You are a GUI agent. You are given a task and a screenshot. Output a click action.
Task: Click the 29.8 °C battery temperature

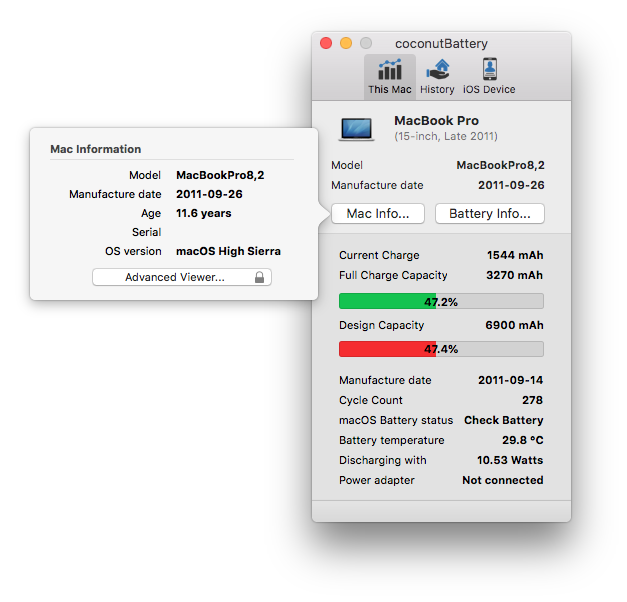coord(523,440)
